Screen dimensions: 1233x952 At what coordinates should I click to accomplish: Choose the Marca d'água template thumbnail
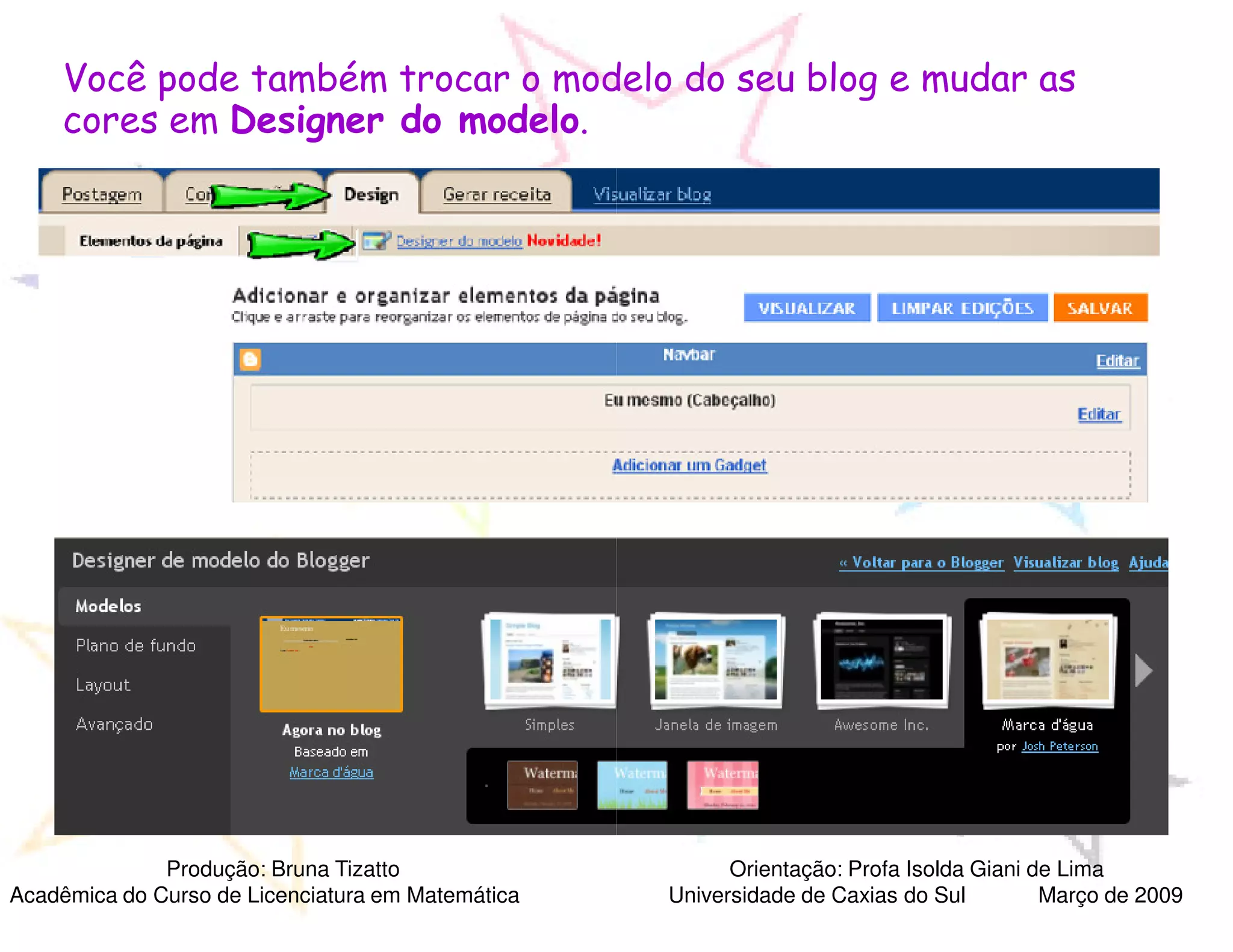coord(1048,661)
